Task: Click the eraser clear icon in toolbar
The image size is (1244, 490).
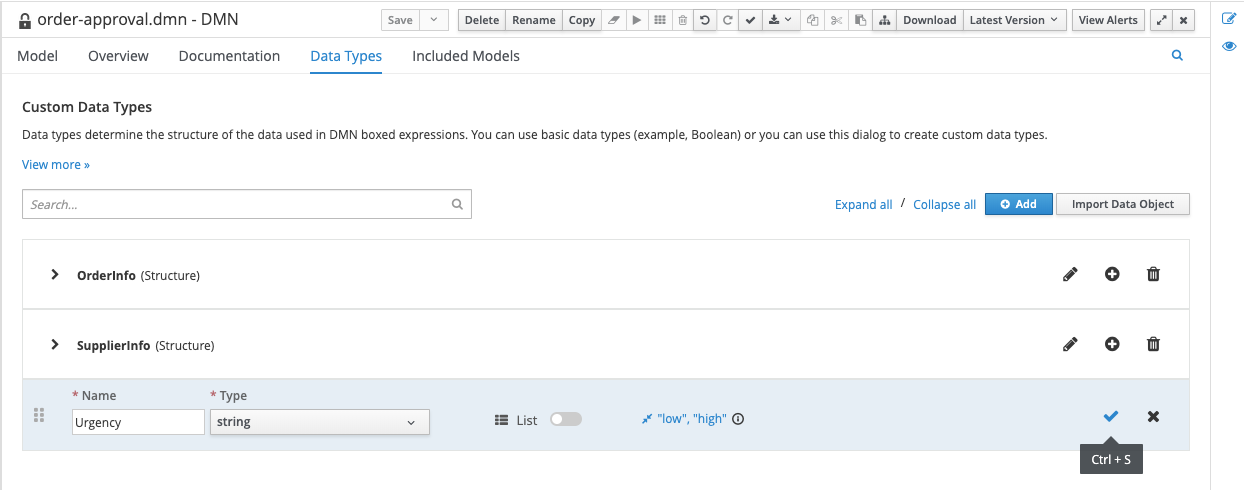Action: pos(614,20)
